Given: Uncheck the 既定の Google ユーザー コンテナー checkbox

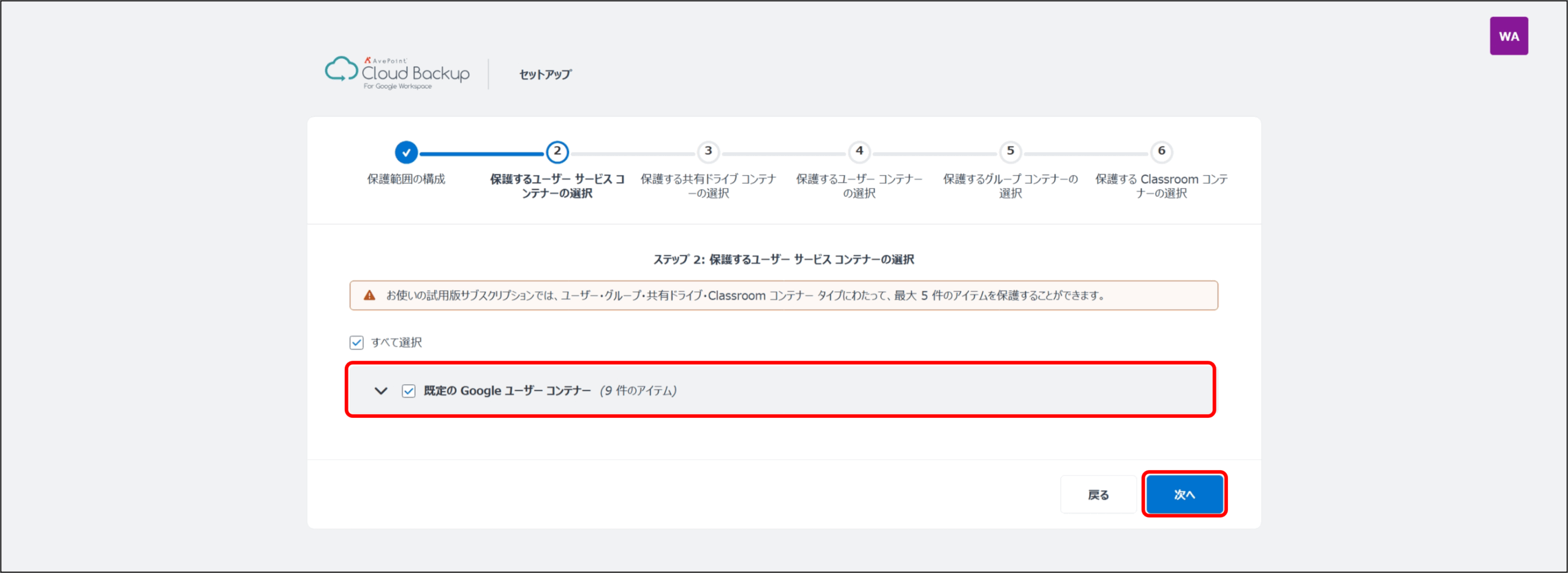Looking at the screenshot, I should coord(409,391).
